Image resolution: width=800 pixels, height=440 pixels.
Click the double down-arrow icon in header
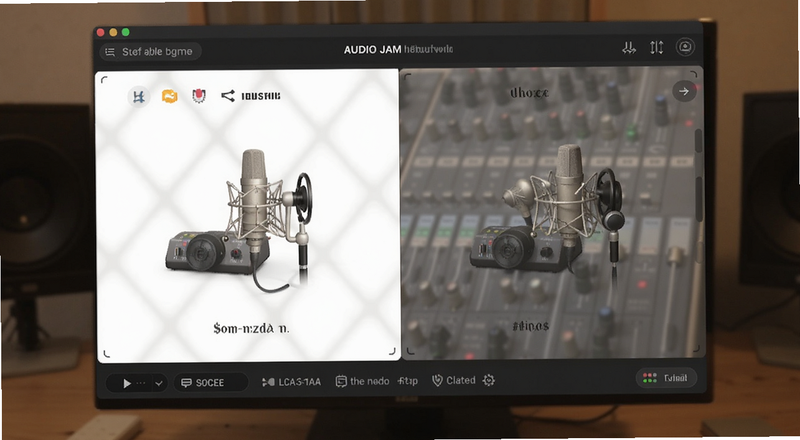pyautogui.click(x=629, y=48)
